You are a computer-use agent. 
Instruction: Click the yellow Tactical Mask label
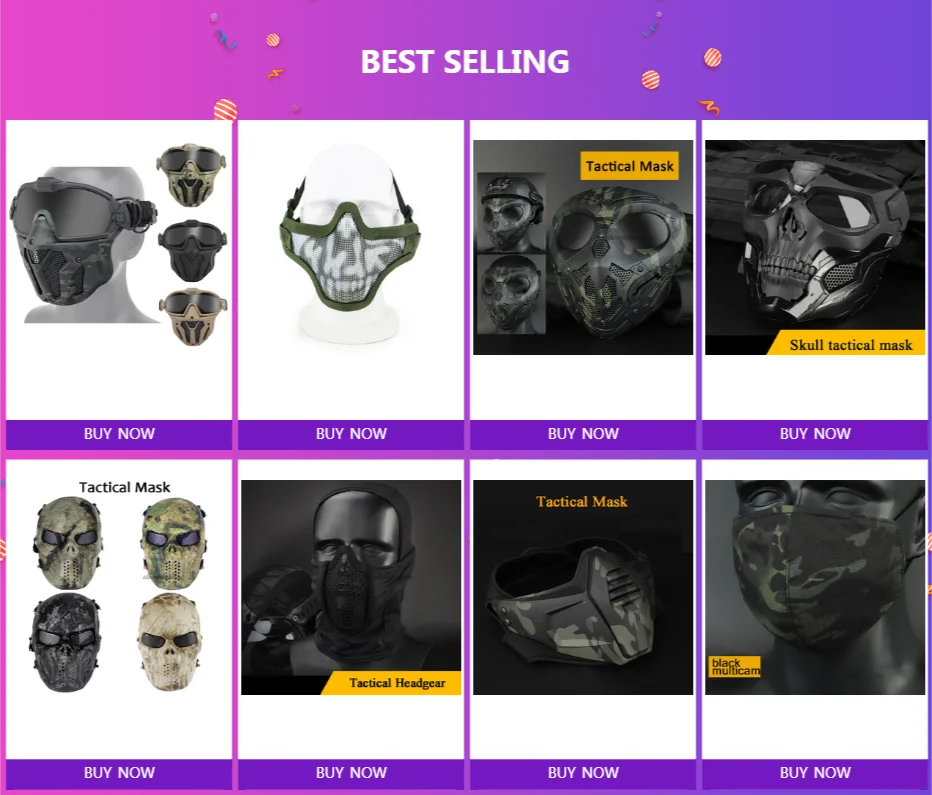click(629, 166)
